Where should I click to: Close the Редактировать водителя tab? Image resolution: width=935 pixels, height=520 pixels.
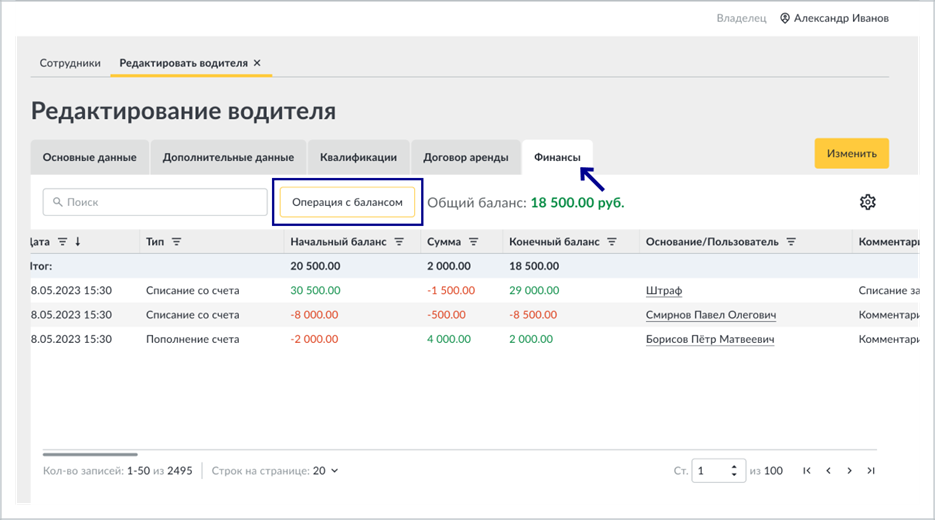click(x=257, y=63)
